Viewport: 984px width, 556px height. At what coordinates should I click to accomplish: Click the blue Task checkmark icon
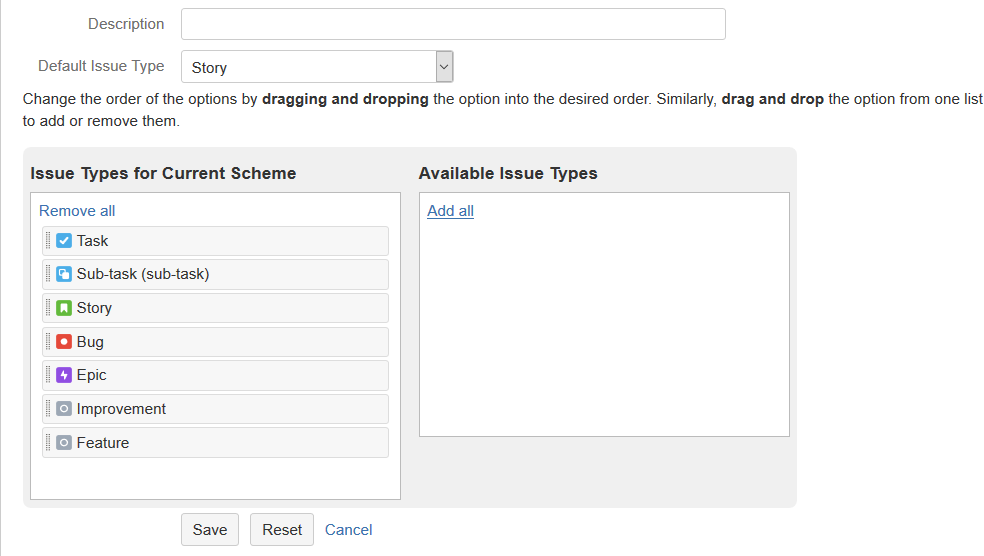[64, 241]
